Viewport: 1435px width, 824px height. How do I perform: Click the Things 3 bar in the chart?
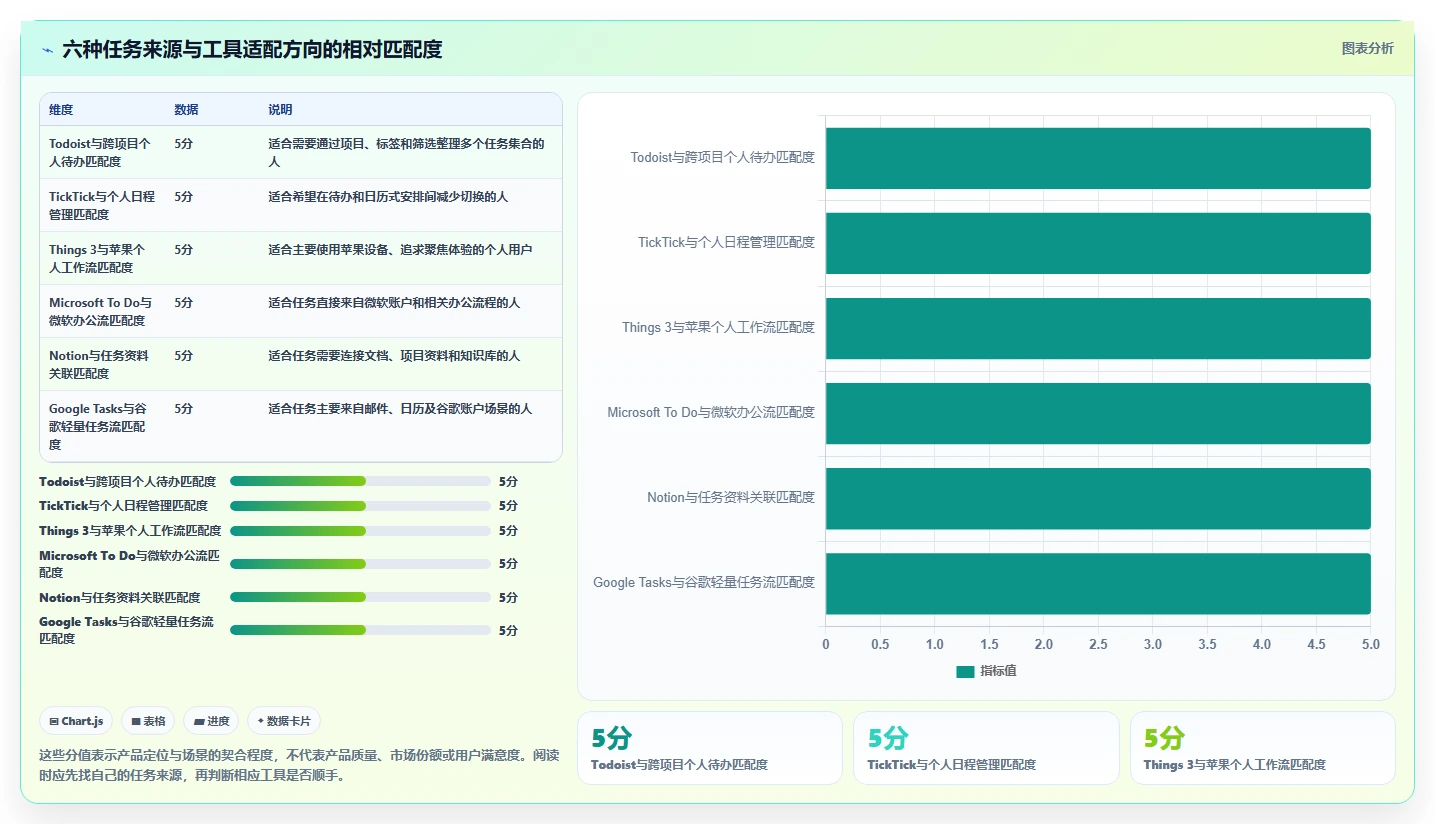click(x=1098, y=328)
